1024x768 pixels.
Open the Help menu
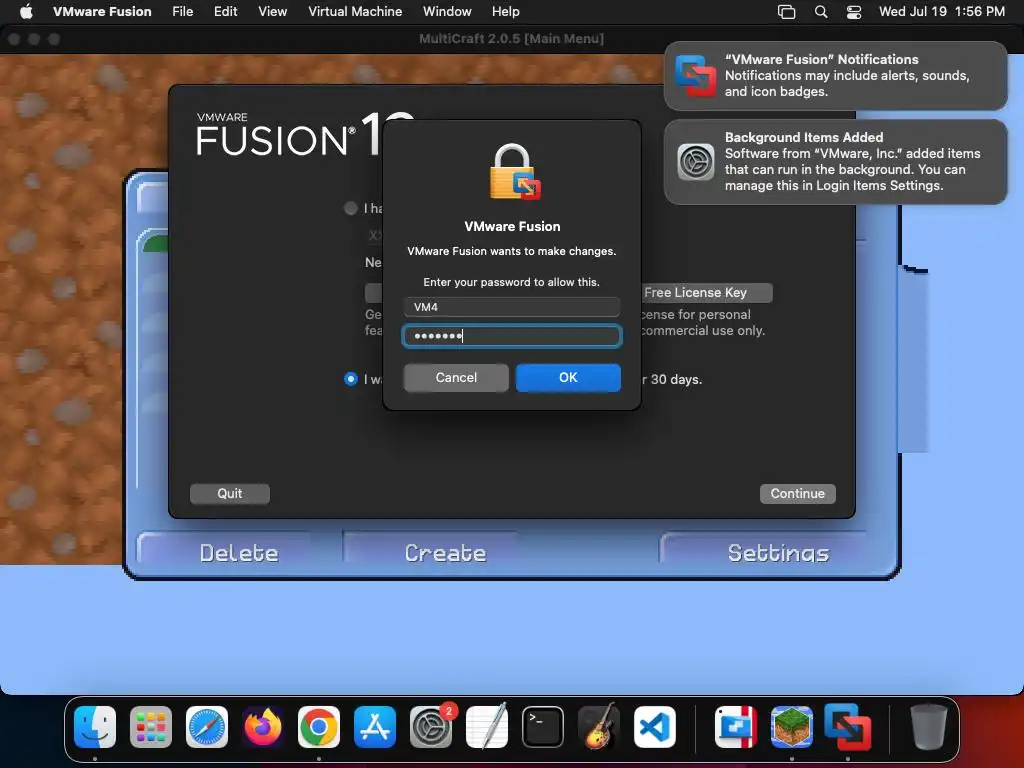pos(505,11)
